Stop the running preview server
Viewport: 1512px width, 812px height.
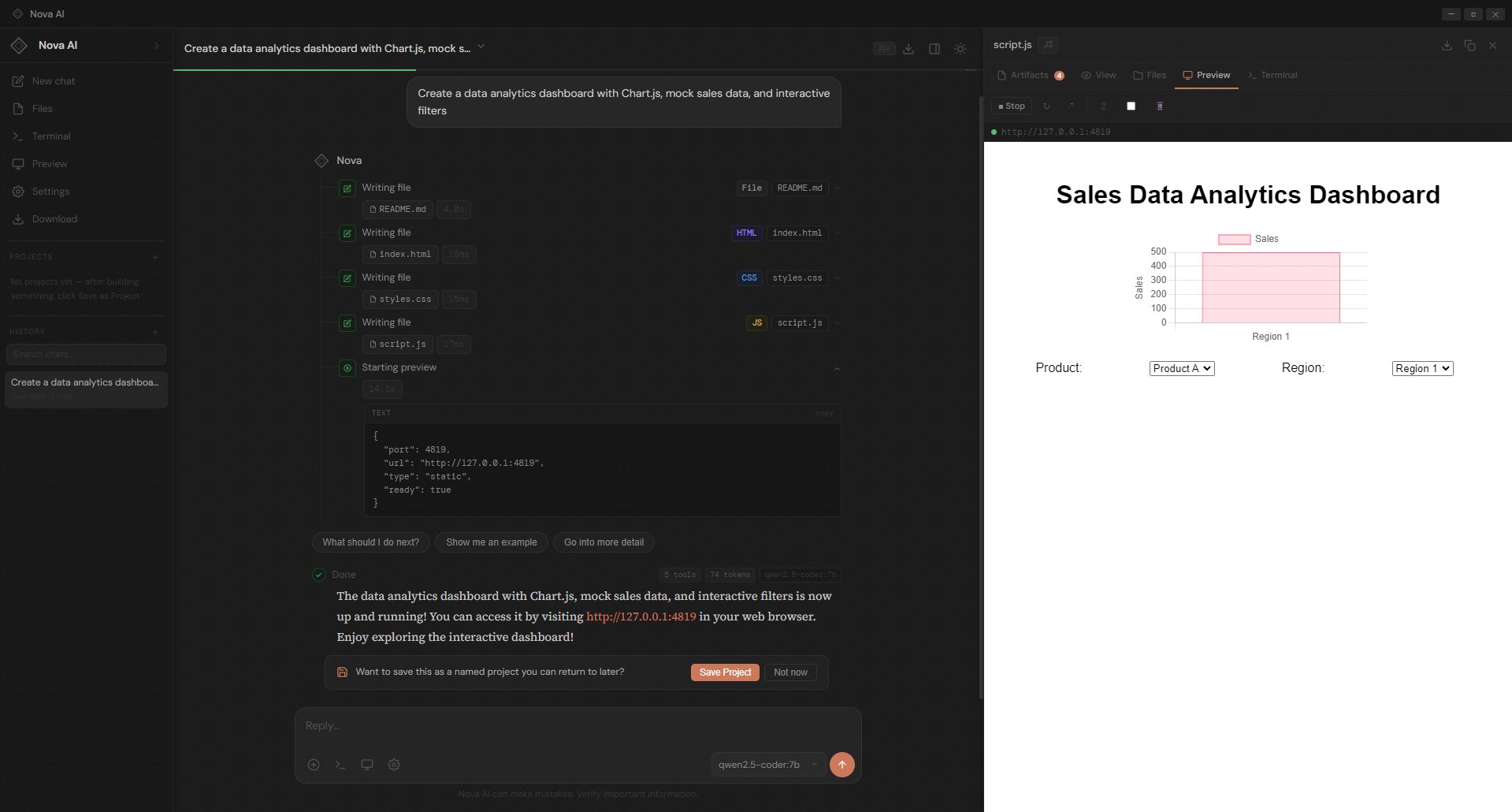(1012, 106)
